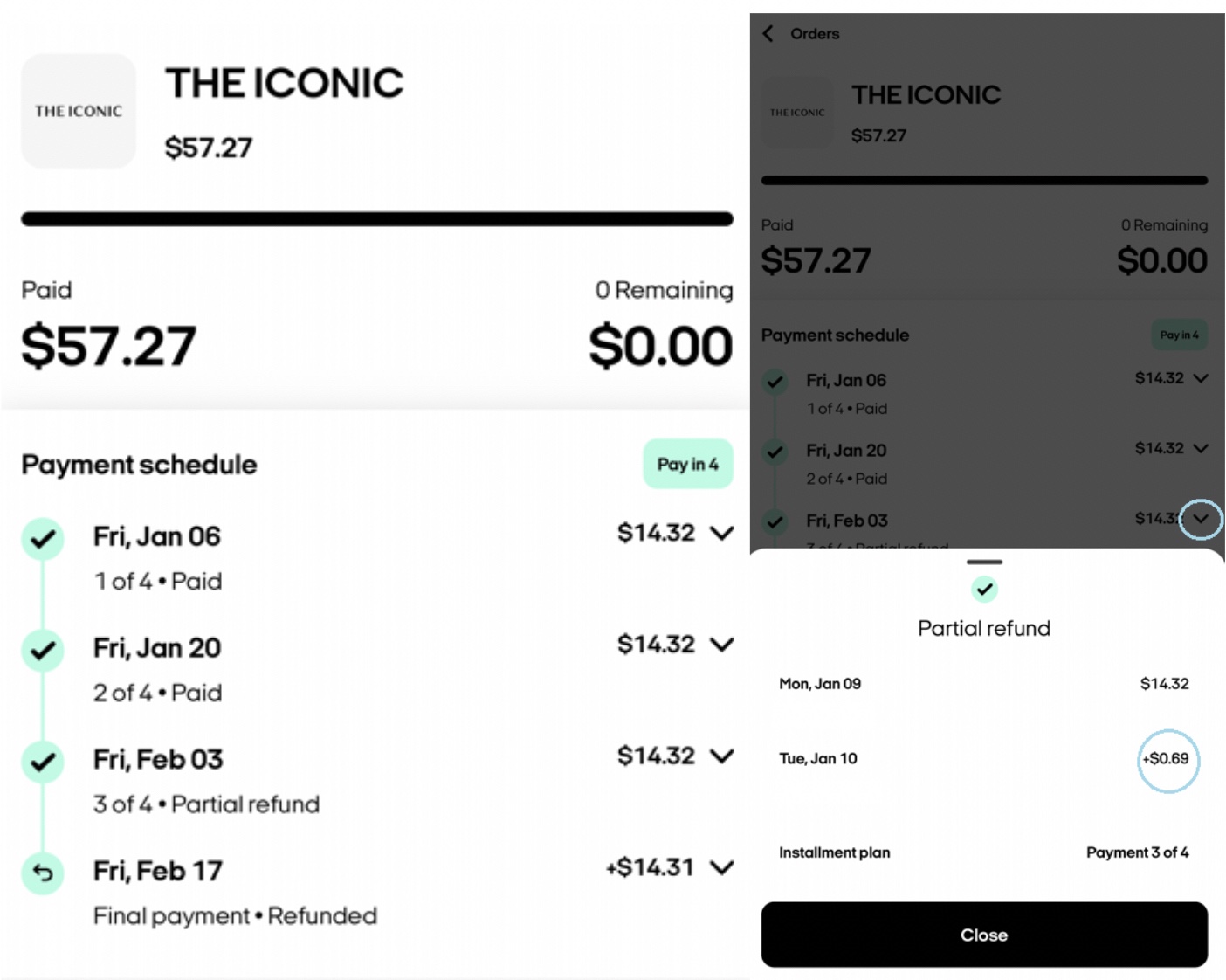Click the sheet drag handle above Partial refund
This screenshot has width=1226, height=980.
coord(984,562)
